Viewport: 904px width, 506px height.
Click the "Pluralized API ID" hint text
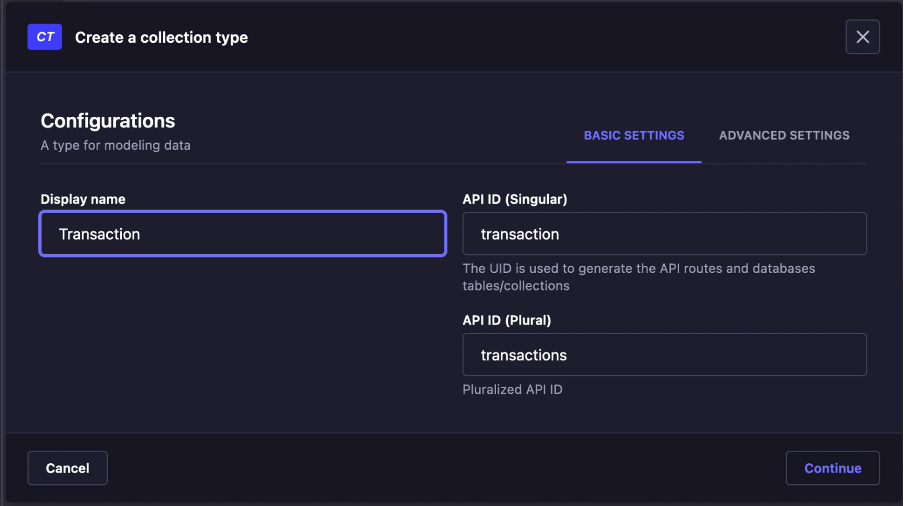click(512, 390)
